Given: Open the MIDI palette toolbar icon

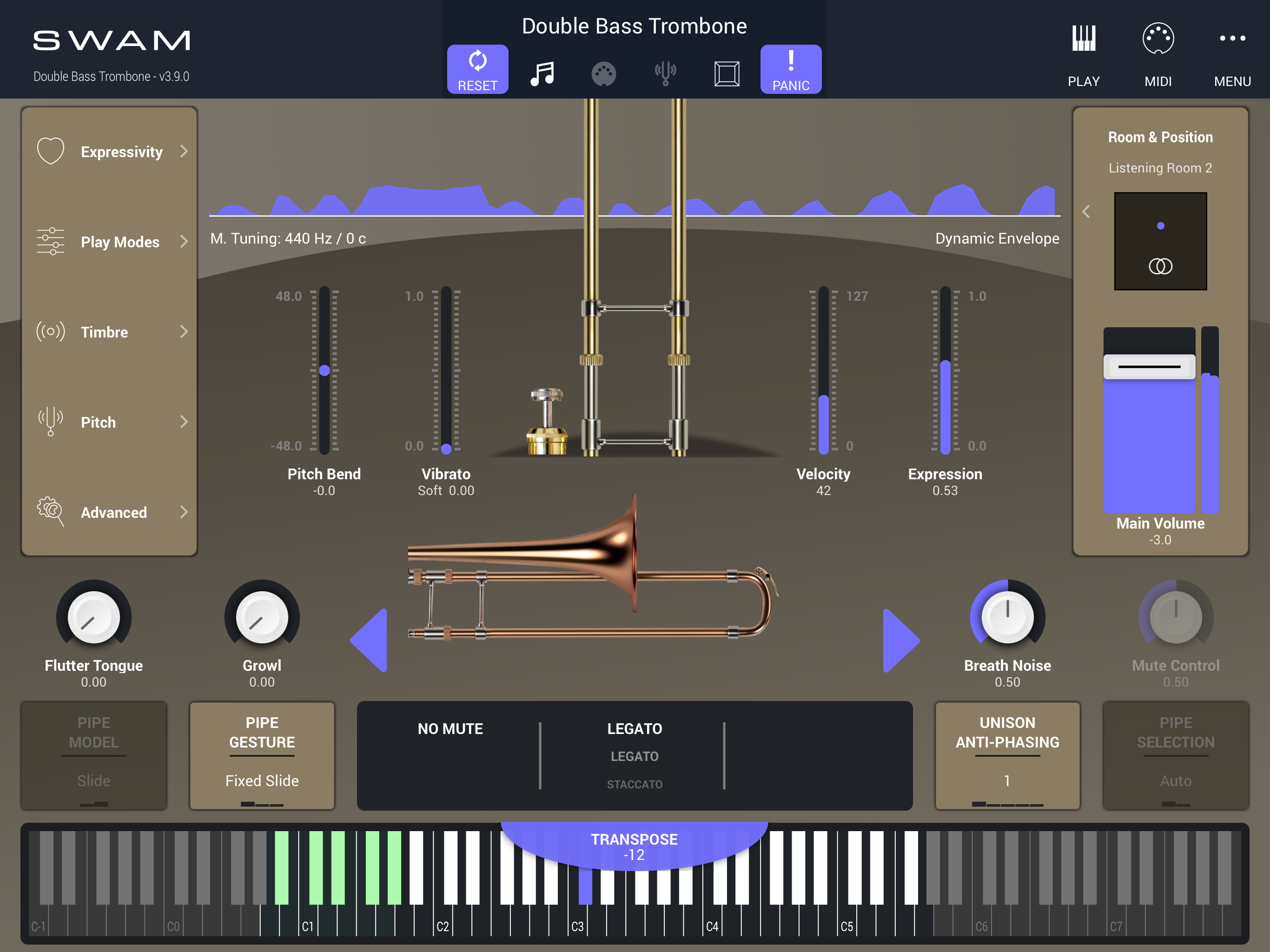Looking at the screenshot, I should 603,74.
